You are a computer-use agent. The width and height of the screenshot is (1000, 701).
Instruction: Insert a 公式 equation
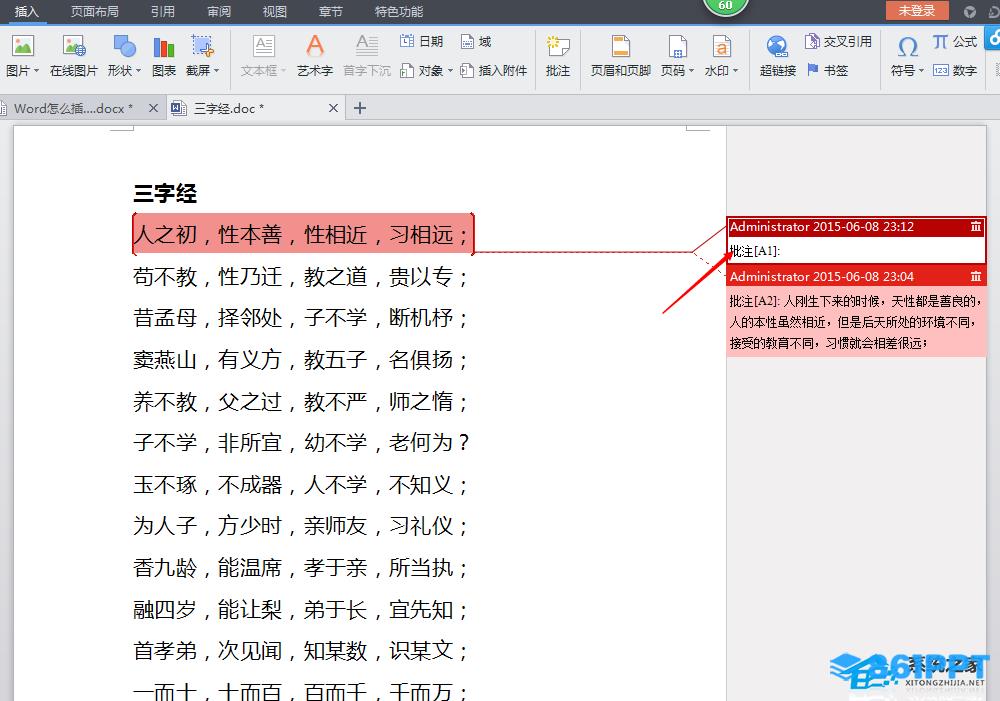[x=954, y=41]
